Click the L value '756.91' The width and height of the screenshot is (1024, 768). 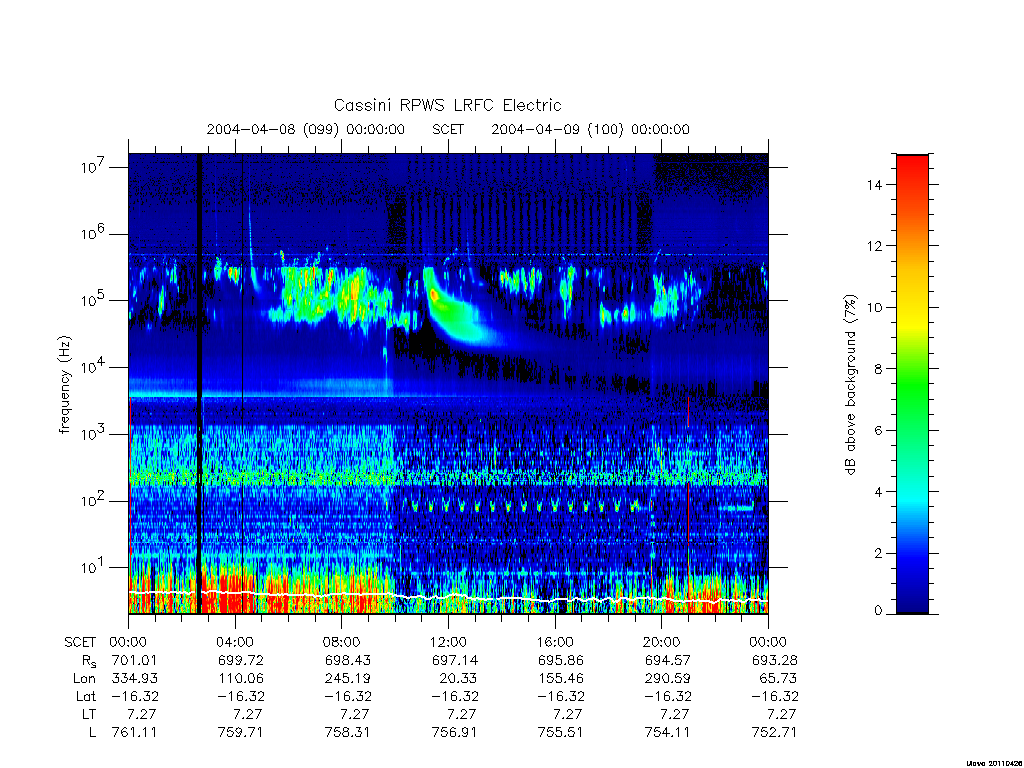pos(455,733)
